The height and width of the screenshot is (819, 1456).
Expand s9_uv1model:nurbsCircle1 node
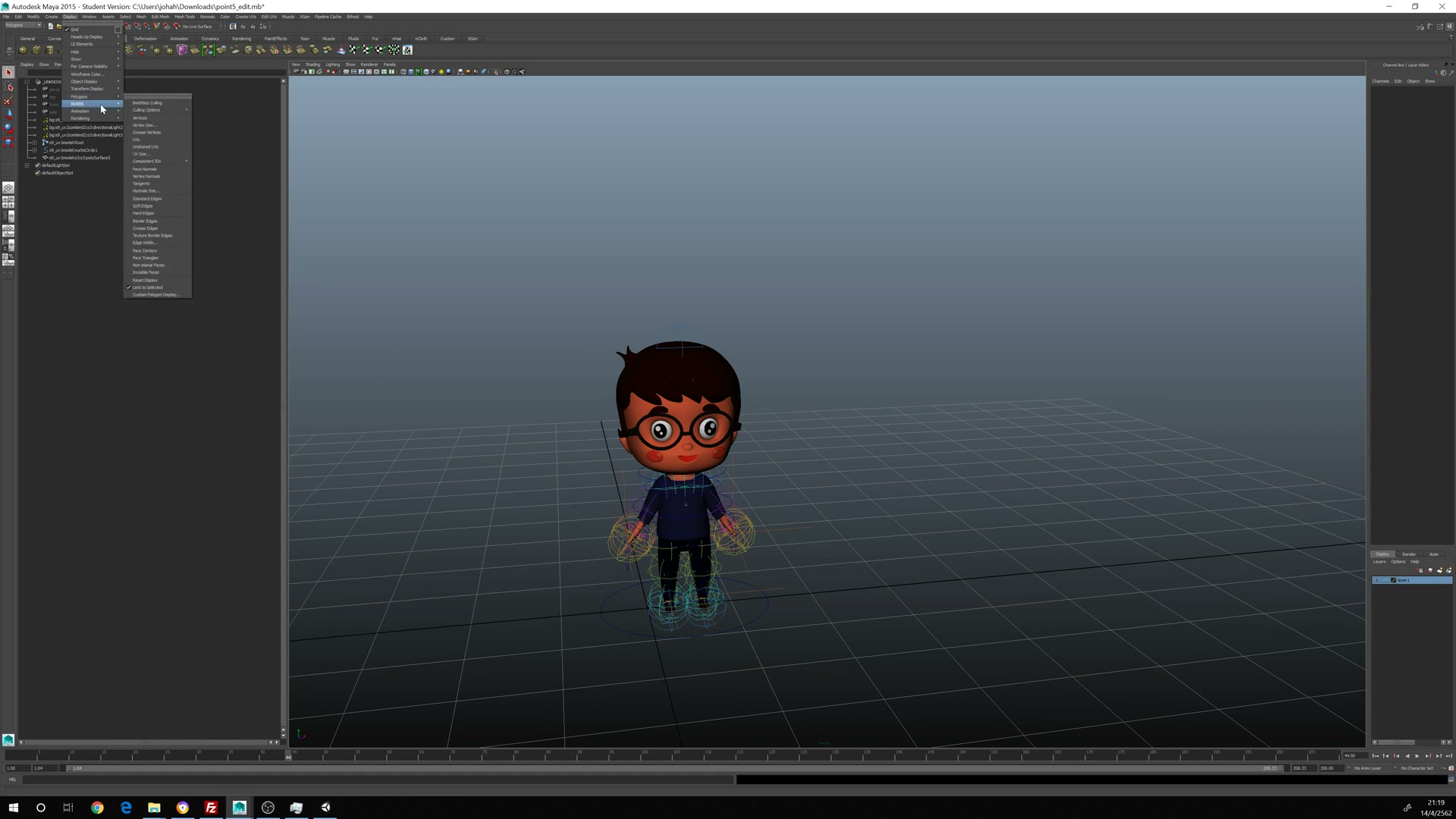(x=34, y=150)
